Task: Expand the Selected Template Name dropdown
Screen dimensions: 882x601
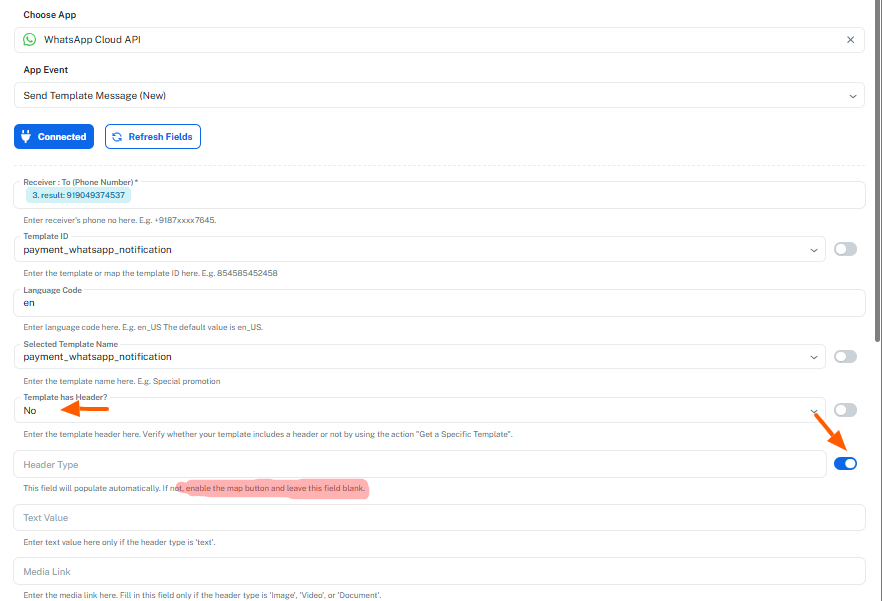Action: coord(420,357)
